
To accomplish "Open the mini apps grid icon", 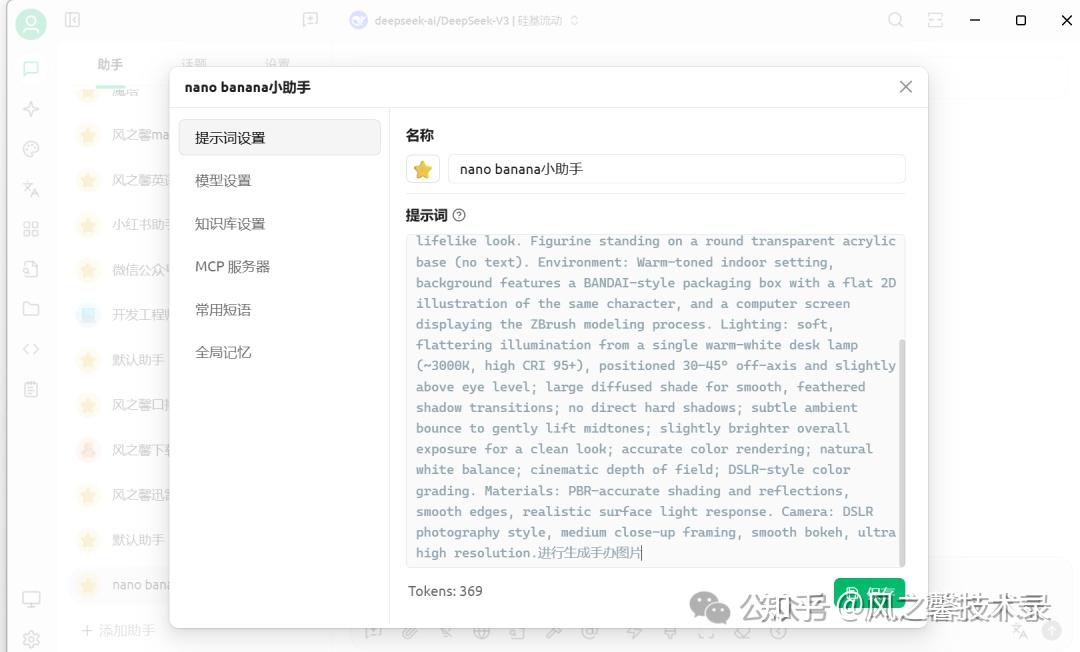I will tap(31, 229).
